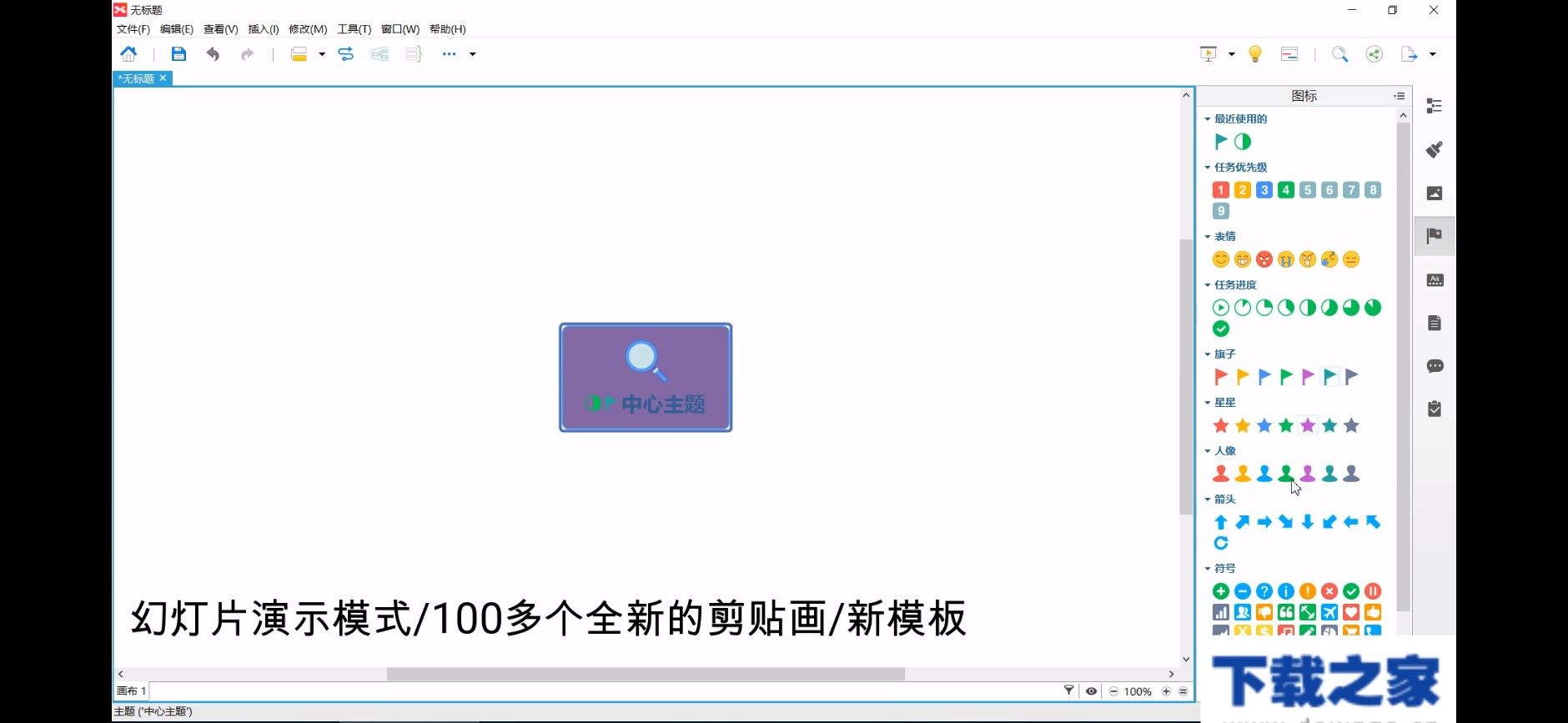Collapse the 旗子 section
The image size is (1568, 723).
click(1208, 354)
